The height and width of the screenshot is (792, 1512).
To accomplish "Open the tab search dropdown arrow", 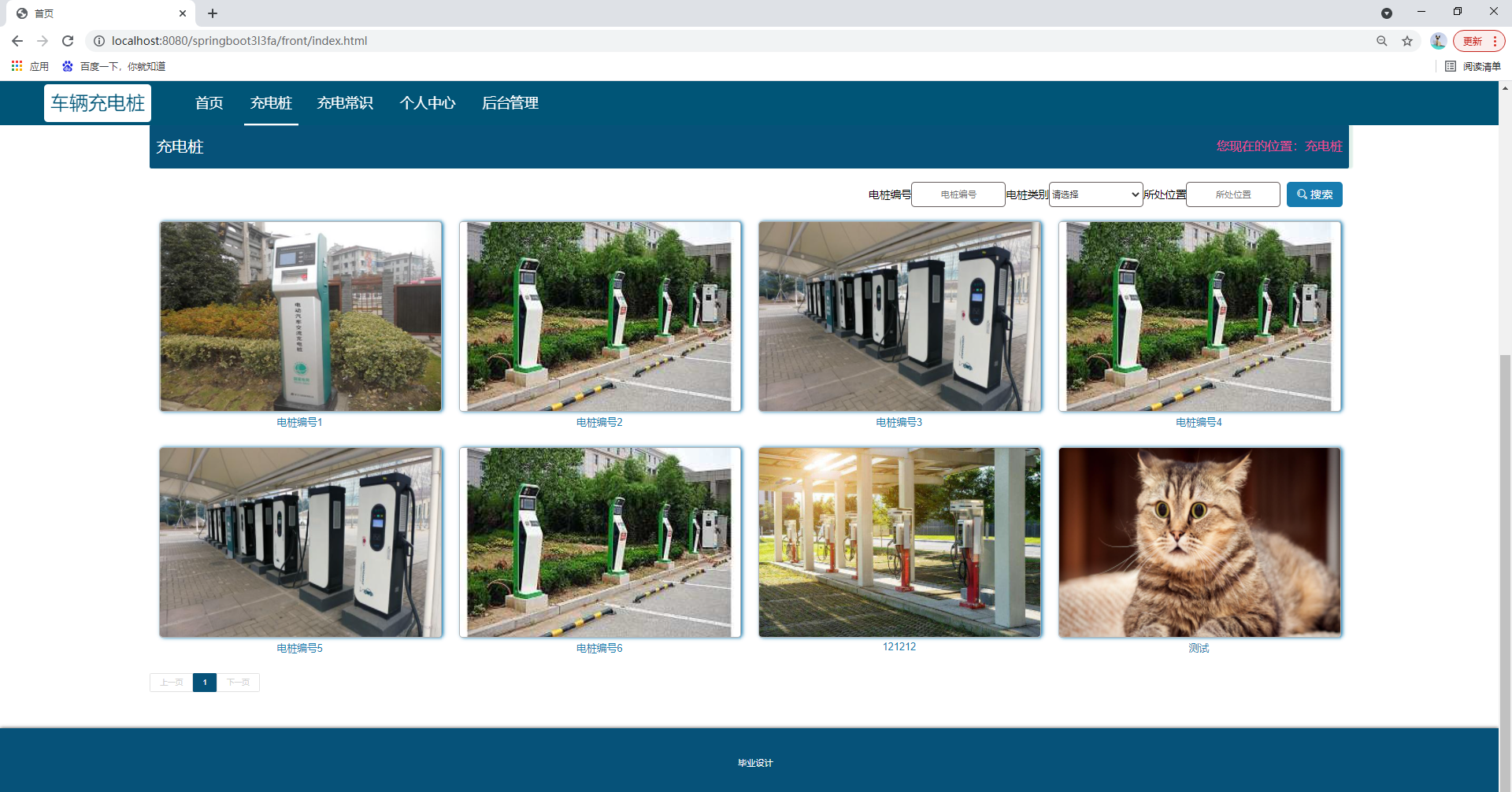I will pyautogui.click(x=1387, y=13).
